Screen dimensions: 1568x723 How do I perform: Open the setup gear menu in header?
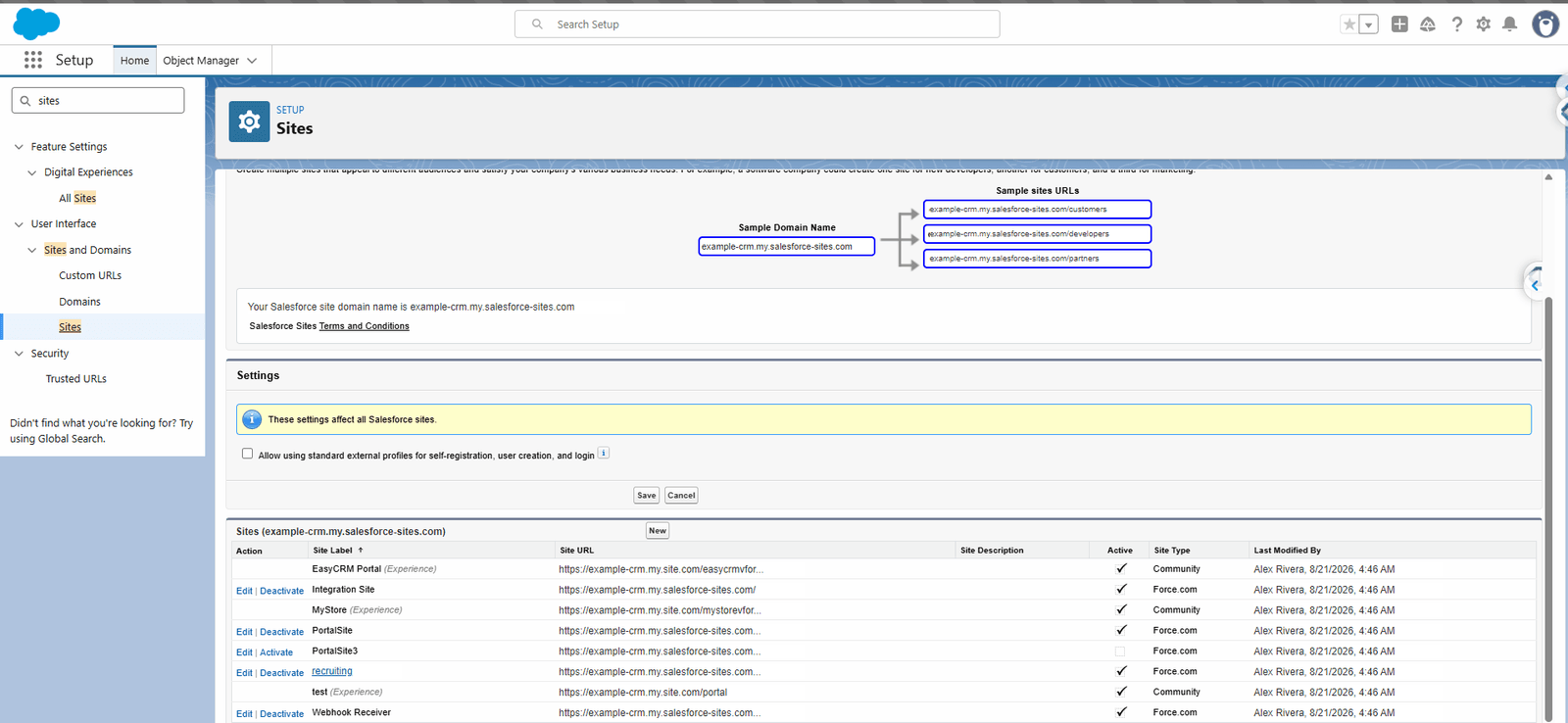[x=1484, y=24]
